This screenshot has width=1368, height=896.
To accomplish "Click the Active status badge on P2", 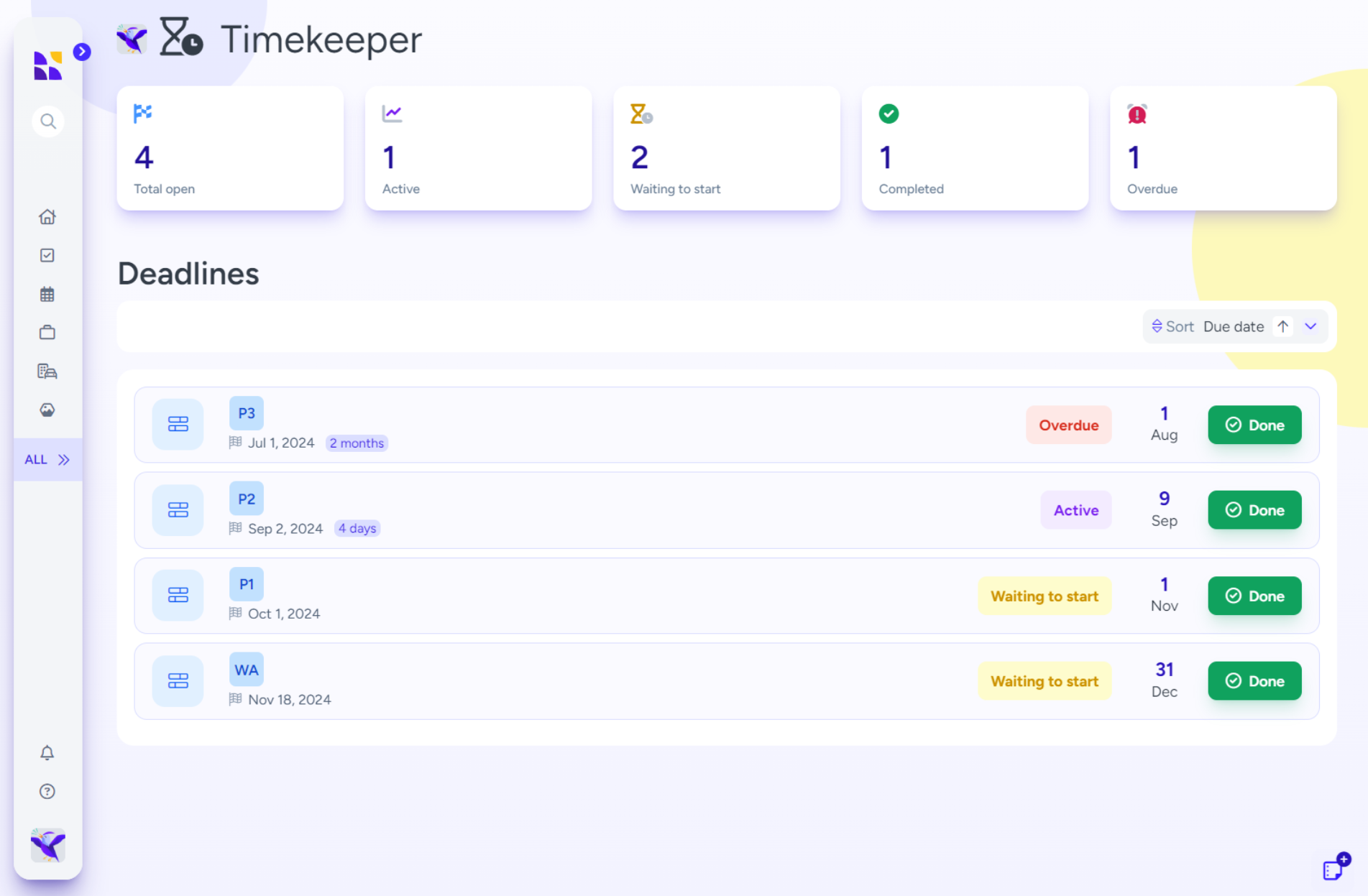I will click(x=1076, y=510).
